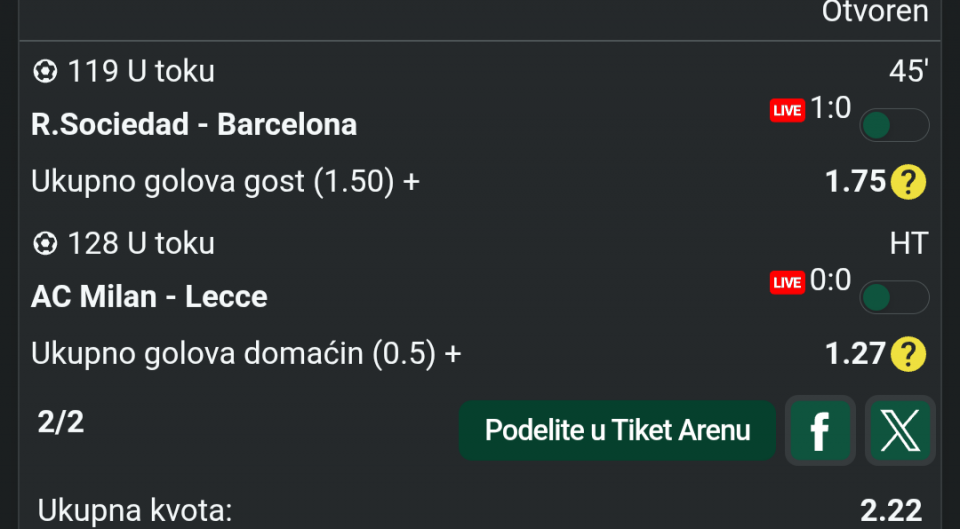The width and height of the screenshot is (960, 529).
Task: Click the 1.27 odds value
Action: pyautogui.click(x=855, y=354)
